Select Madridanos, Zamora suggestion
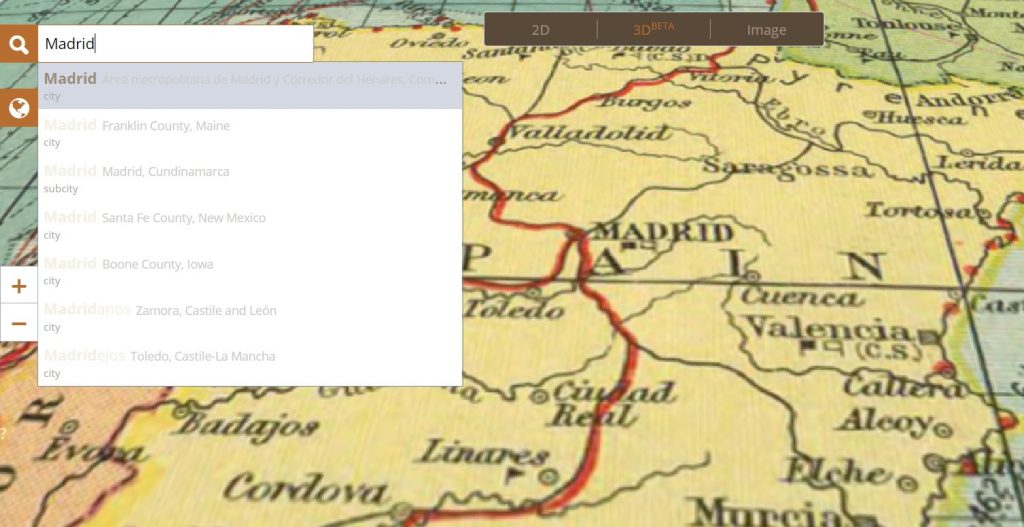1024x527 pixels. point(250,317)
